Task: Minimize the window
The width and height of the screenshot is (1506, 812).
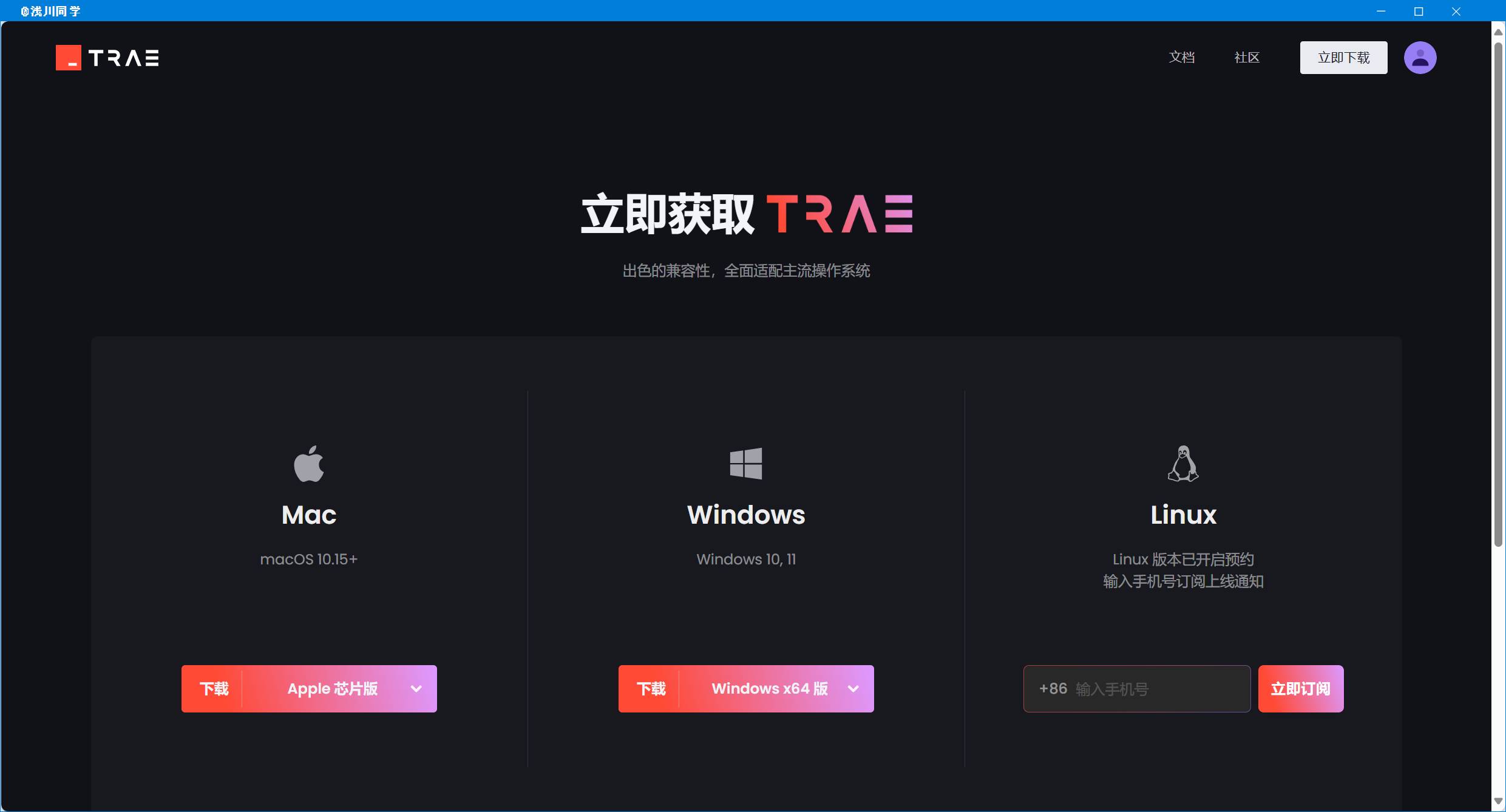Action: pyautogui.click(x=1381, y=11)
